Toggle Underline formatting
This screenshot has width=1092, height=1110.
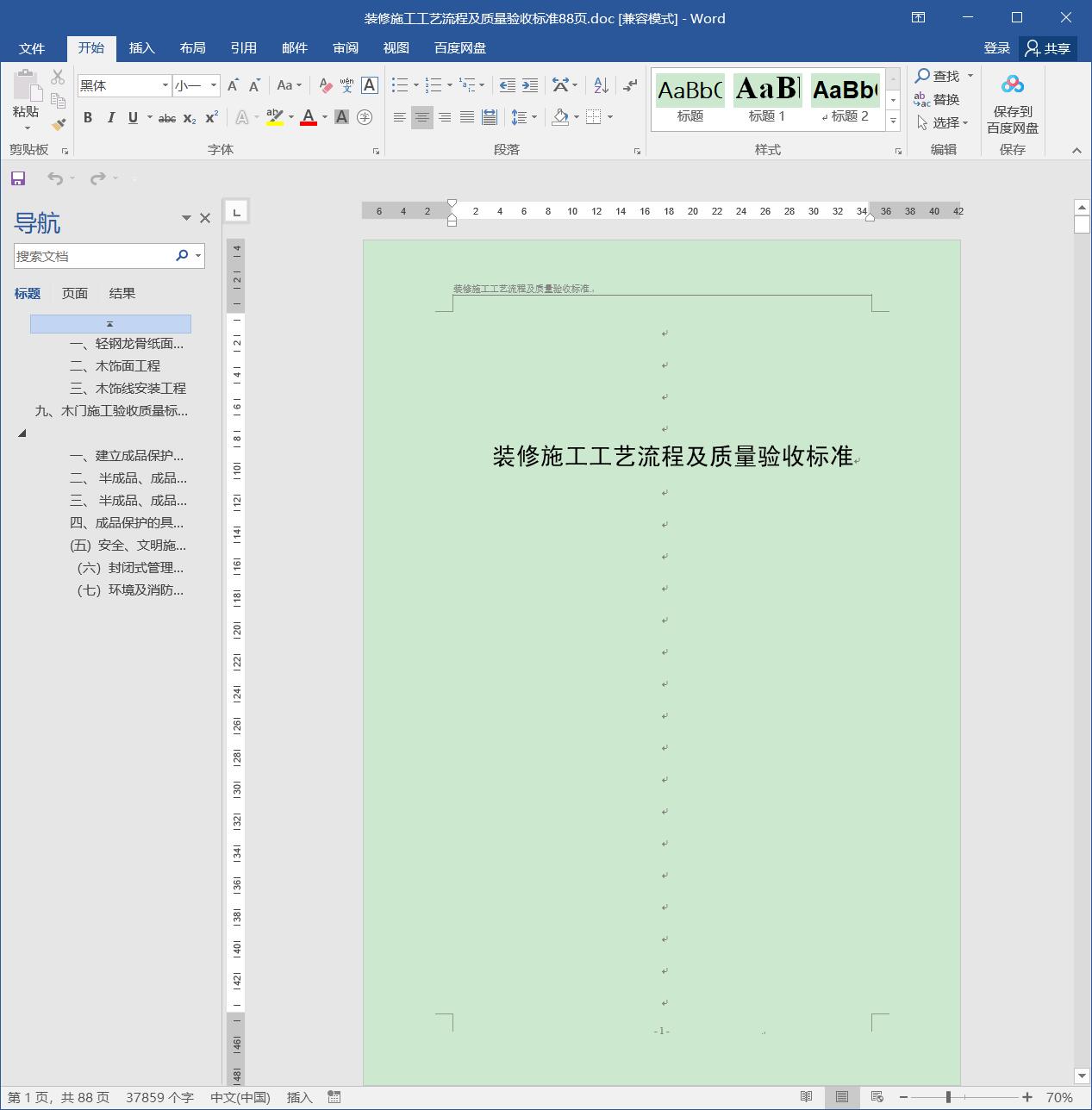click(133, 117)
